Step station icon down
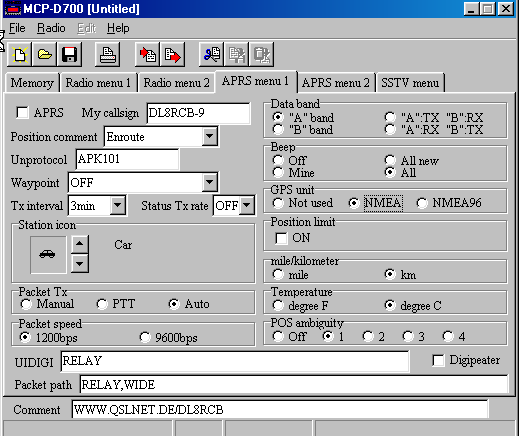Image resolution: width=519 pixels, height=436 pixels. (x=80, y=264)
